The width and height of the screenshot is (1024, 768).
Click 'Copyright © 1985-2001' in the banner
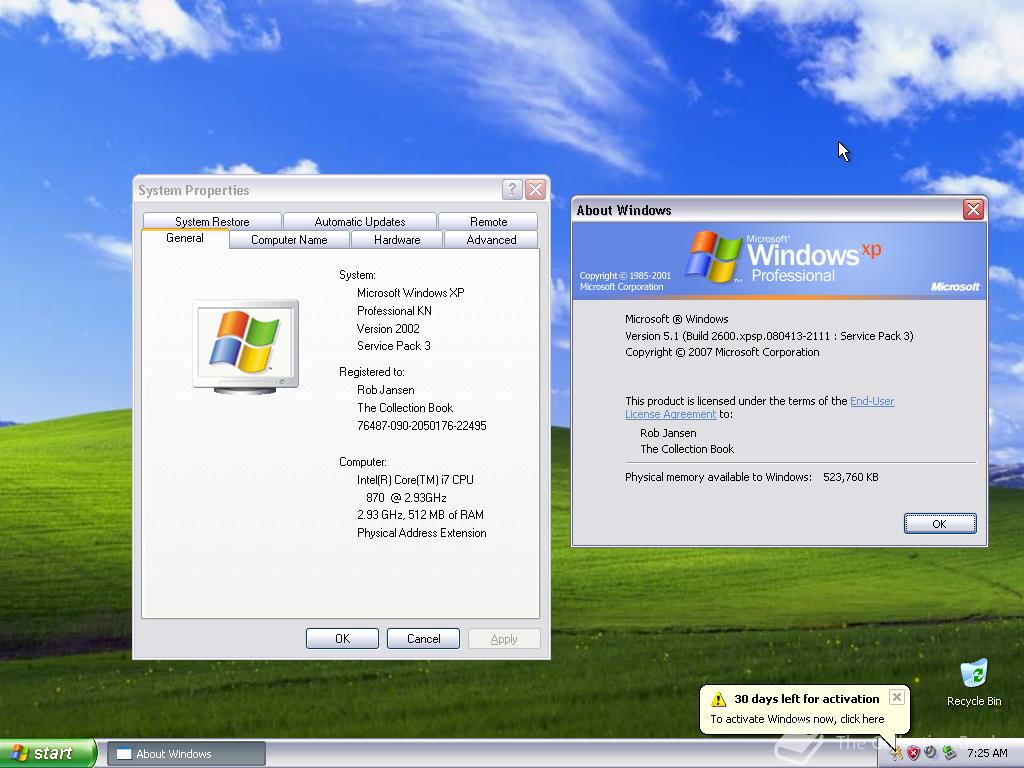(x=625, y=276)
